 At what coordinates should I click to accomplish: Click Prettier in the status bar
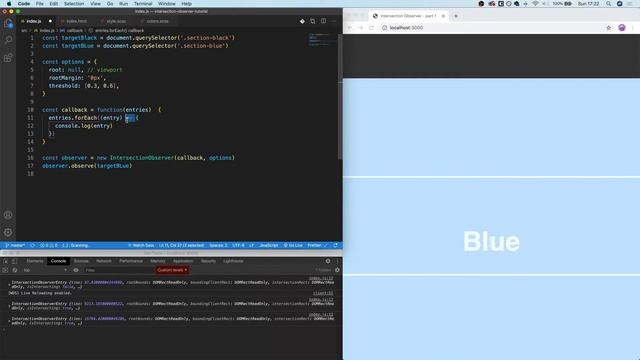coord(317,245)
